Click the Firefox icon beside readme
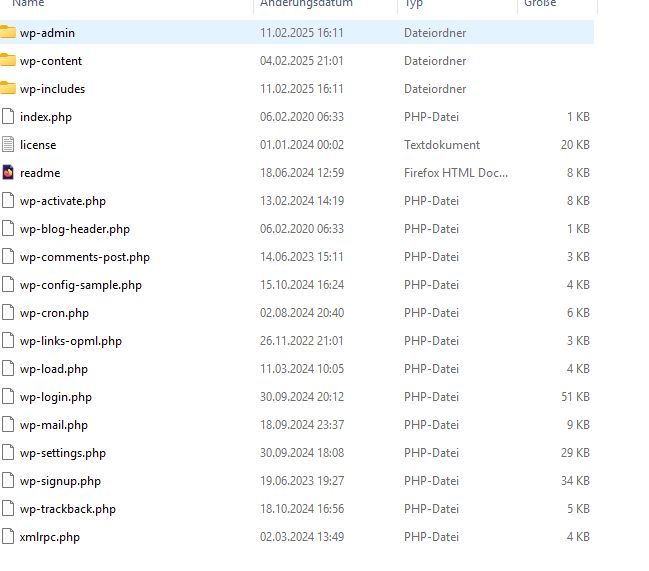Image resolution: width=649 pixels, height=571 pixels. click(x=9, y=173)
